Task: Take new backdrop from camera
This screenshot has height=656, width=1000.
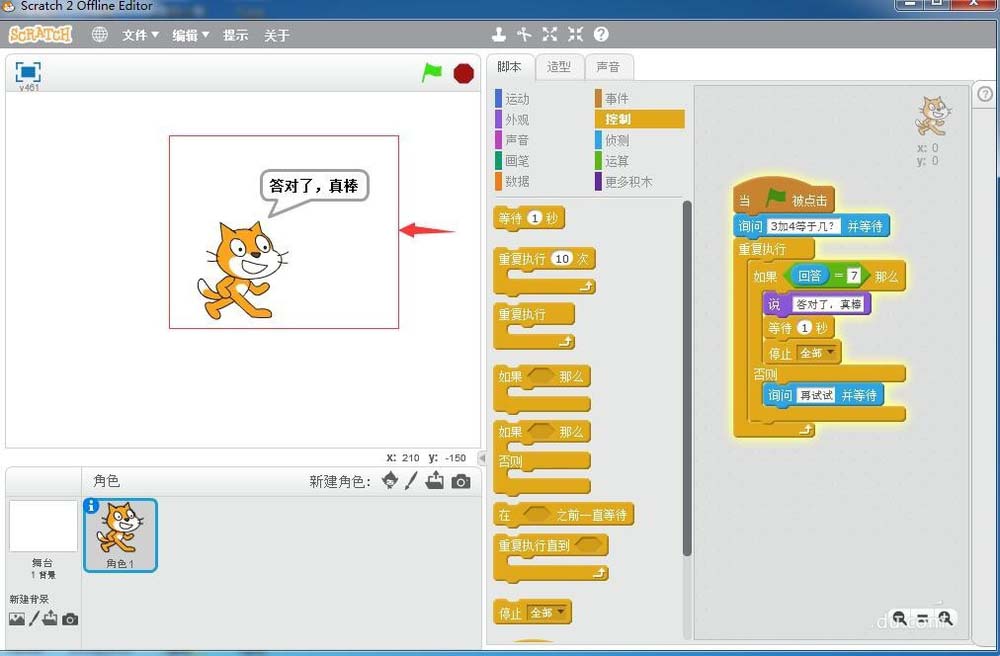Action: pyautogui.click(x=70, y=619)
